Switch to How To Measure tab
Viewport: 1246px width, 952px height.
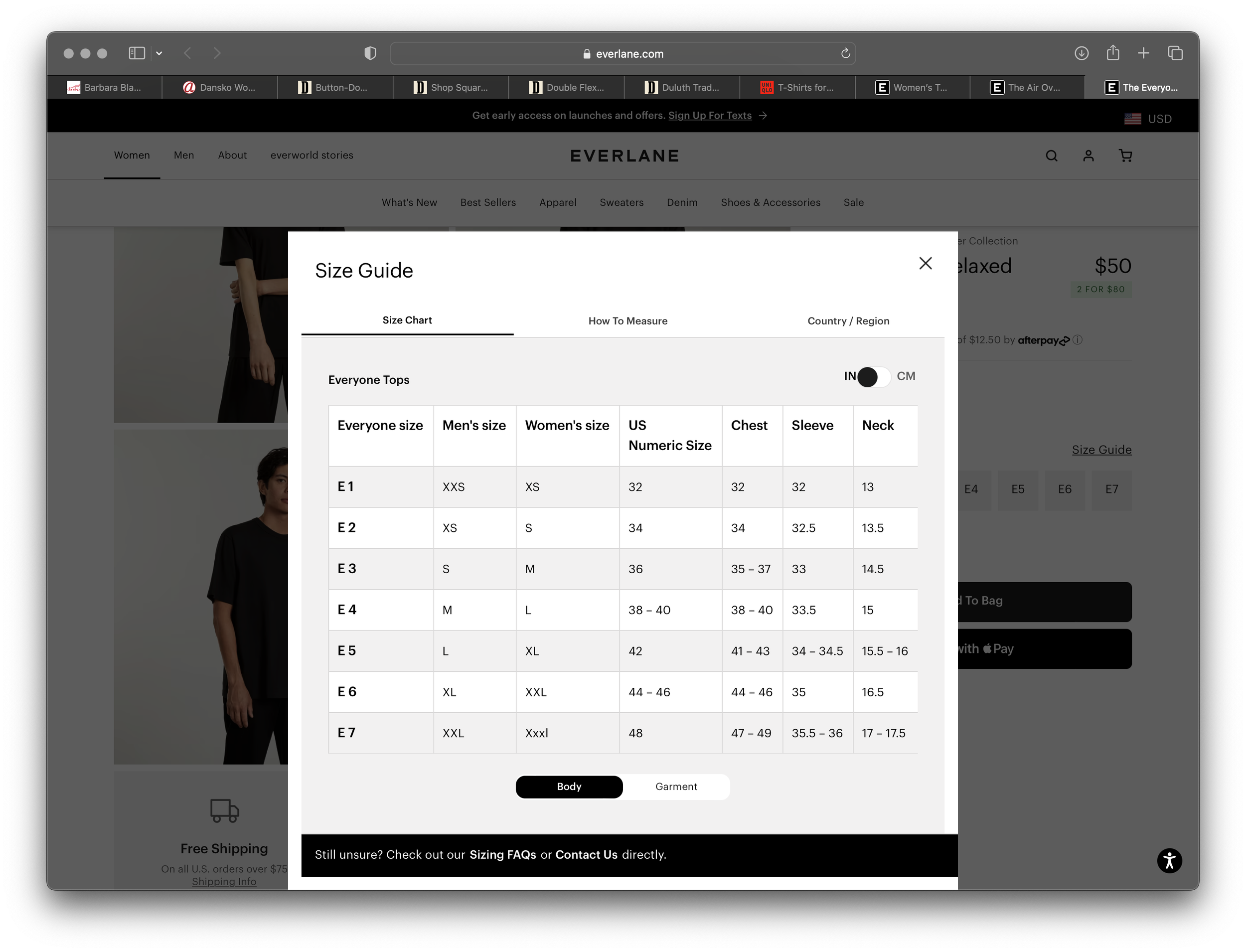[x=627, y=320]
